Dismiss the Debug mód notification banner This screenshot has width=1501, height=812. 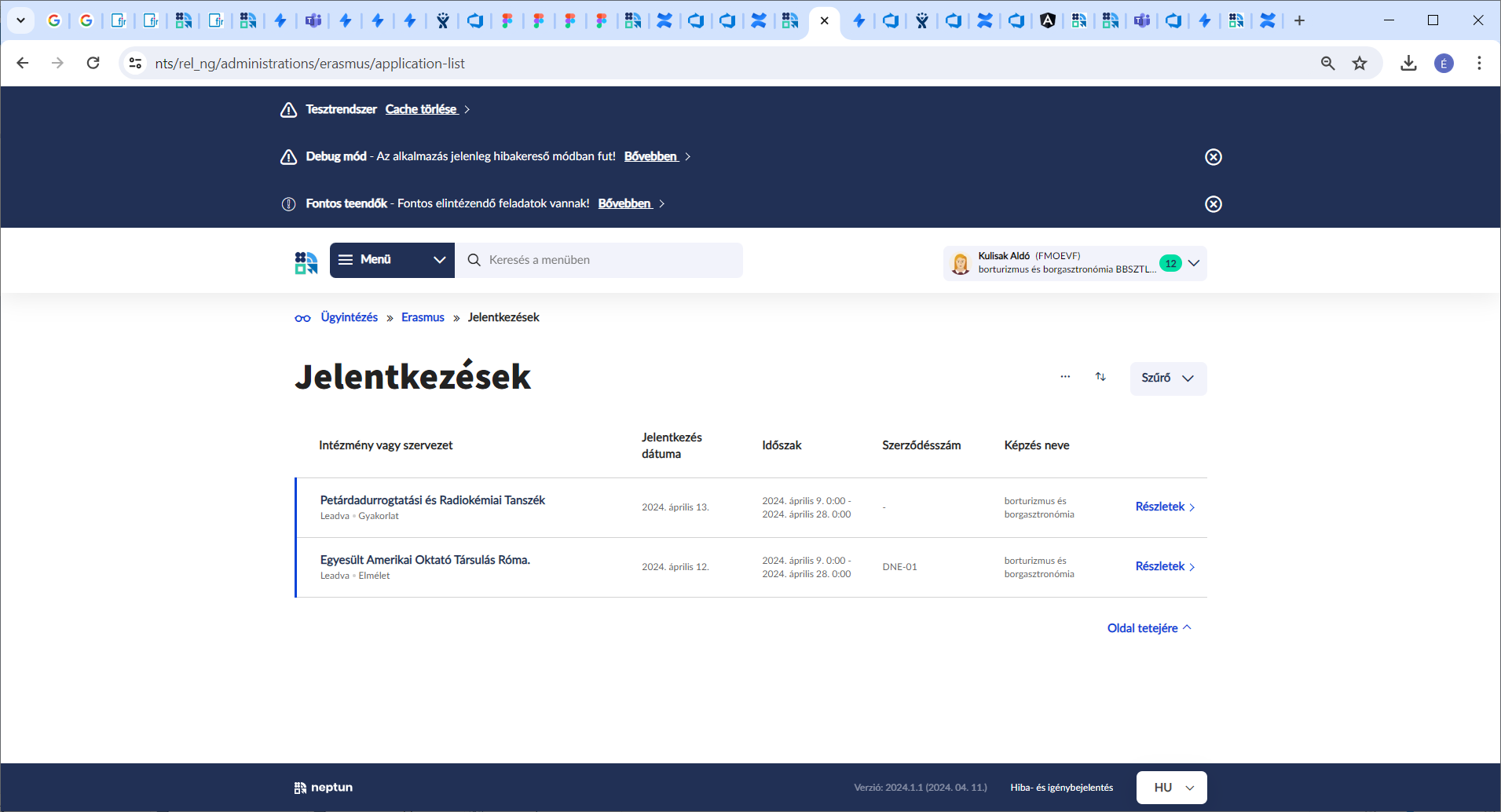(1213, 157)
